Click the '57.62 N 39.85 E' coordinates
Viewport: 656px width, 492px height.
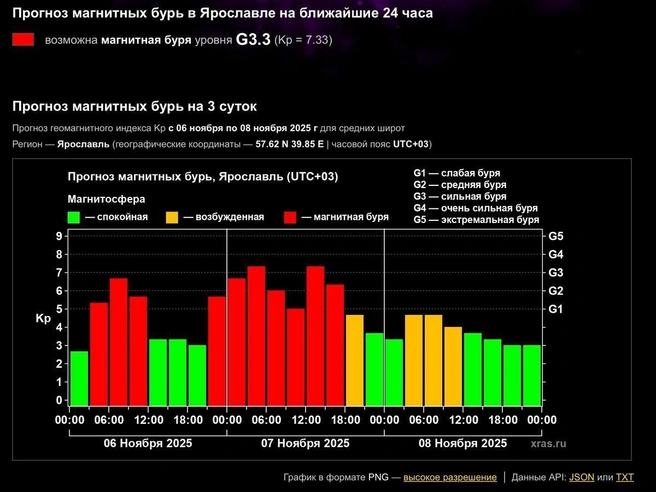(290, 144)
